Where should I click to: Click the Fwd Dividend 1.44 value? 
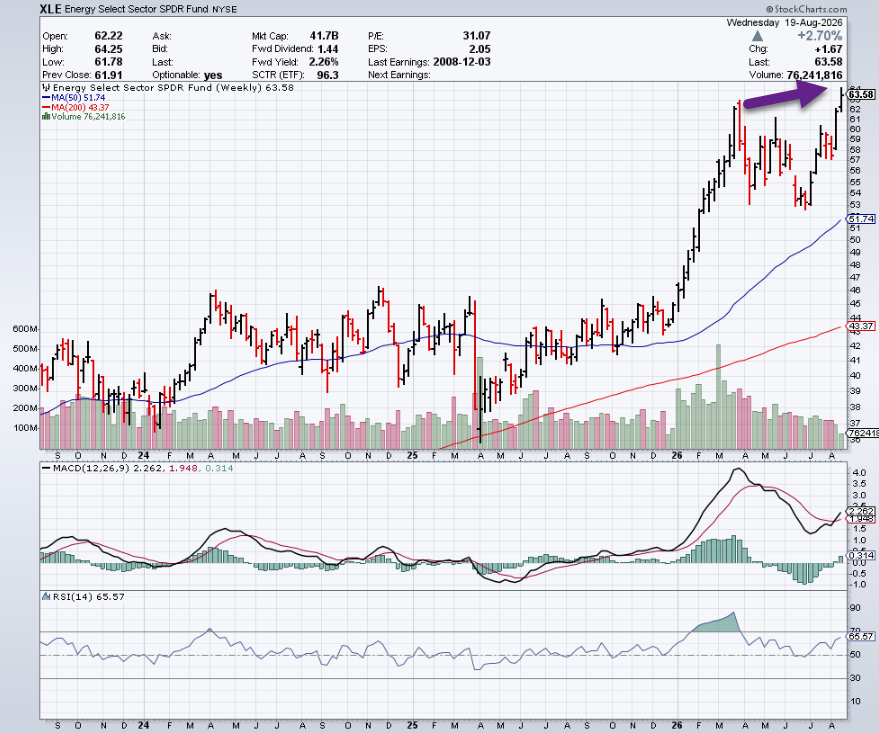coord(327,49)
